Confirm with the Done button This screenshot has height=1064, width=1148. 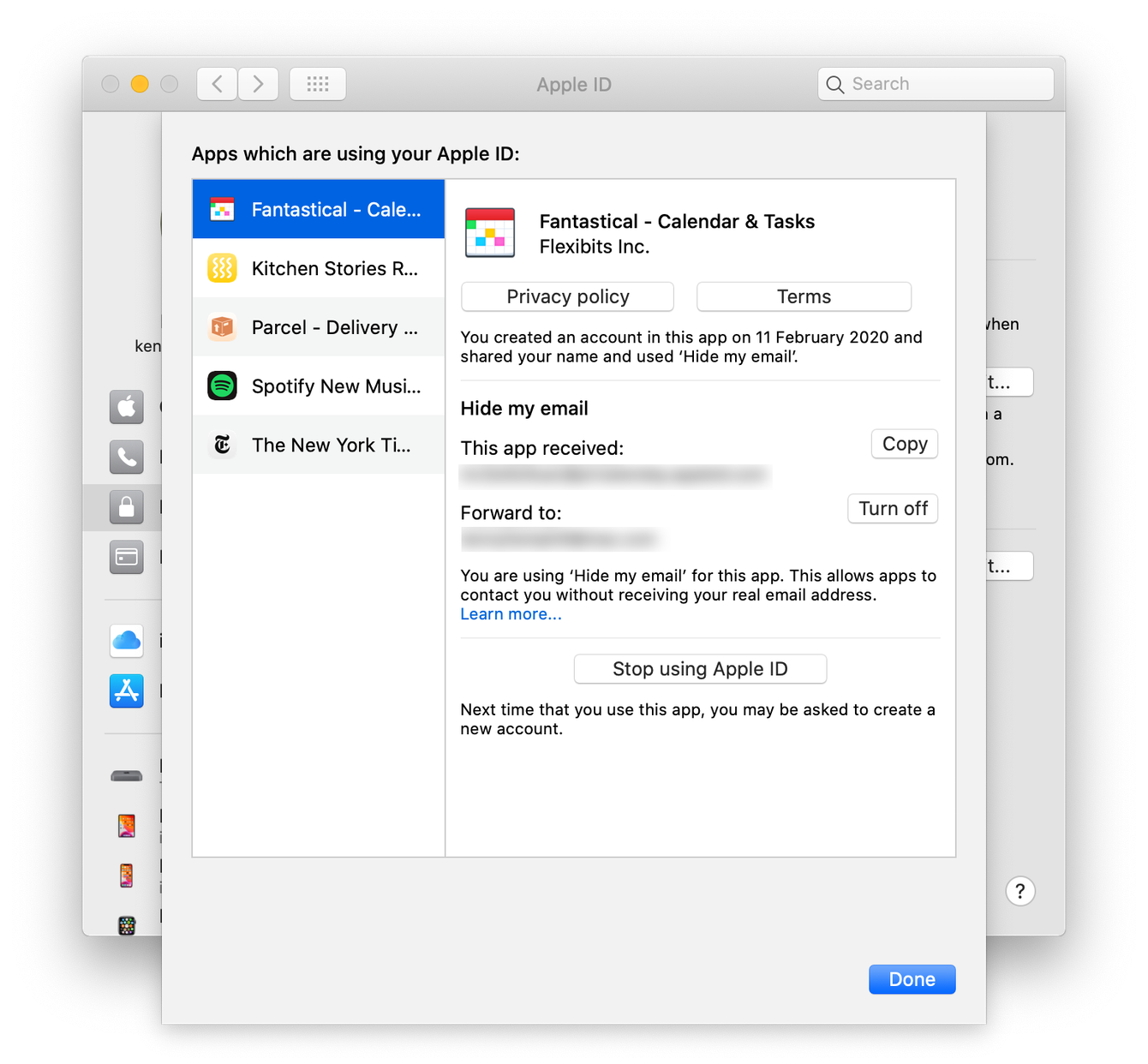click(x=912, y=979)
